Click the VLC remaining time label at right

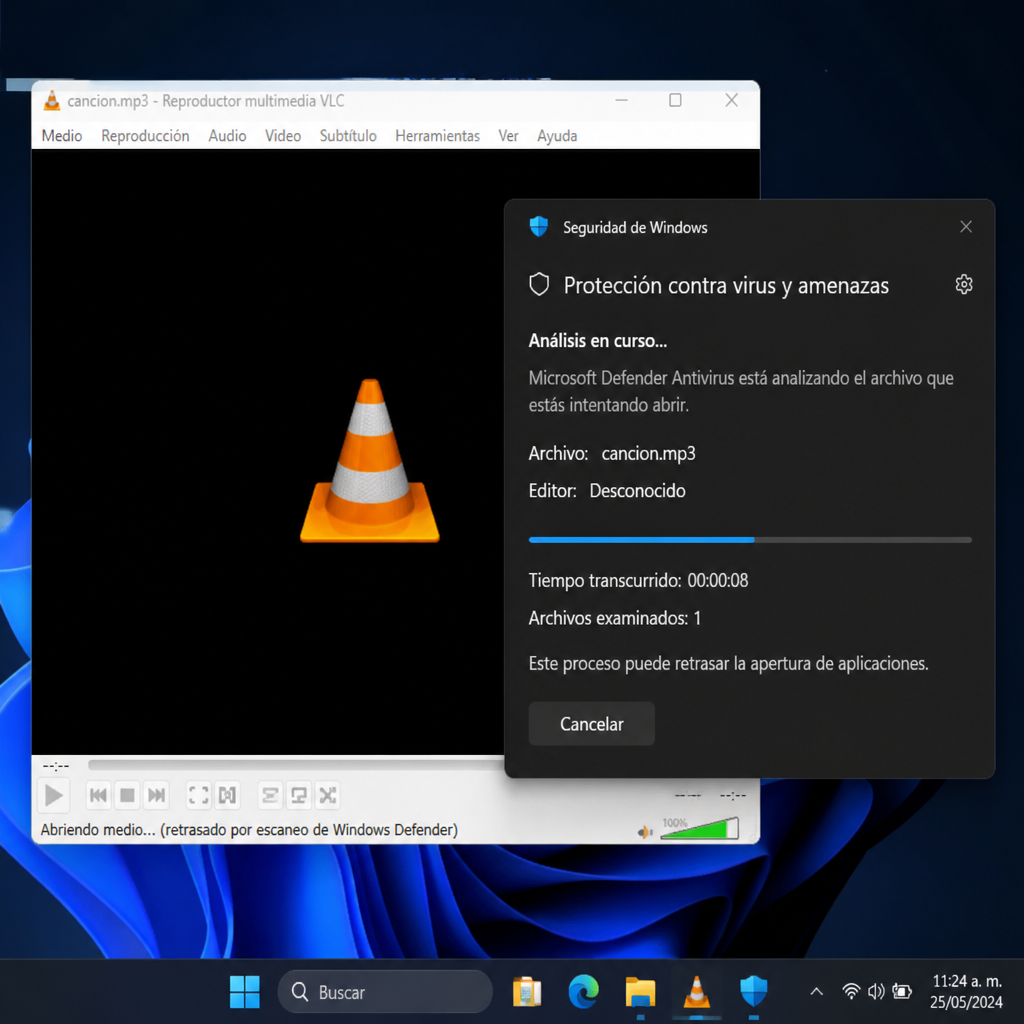pos(733,795)
